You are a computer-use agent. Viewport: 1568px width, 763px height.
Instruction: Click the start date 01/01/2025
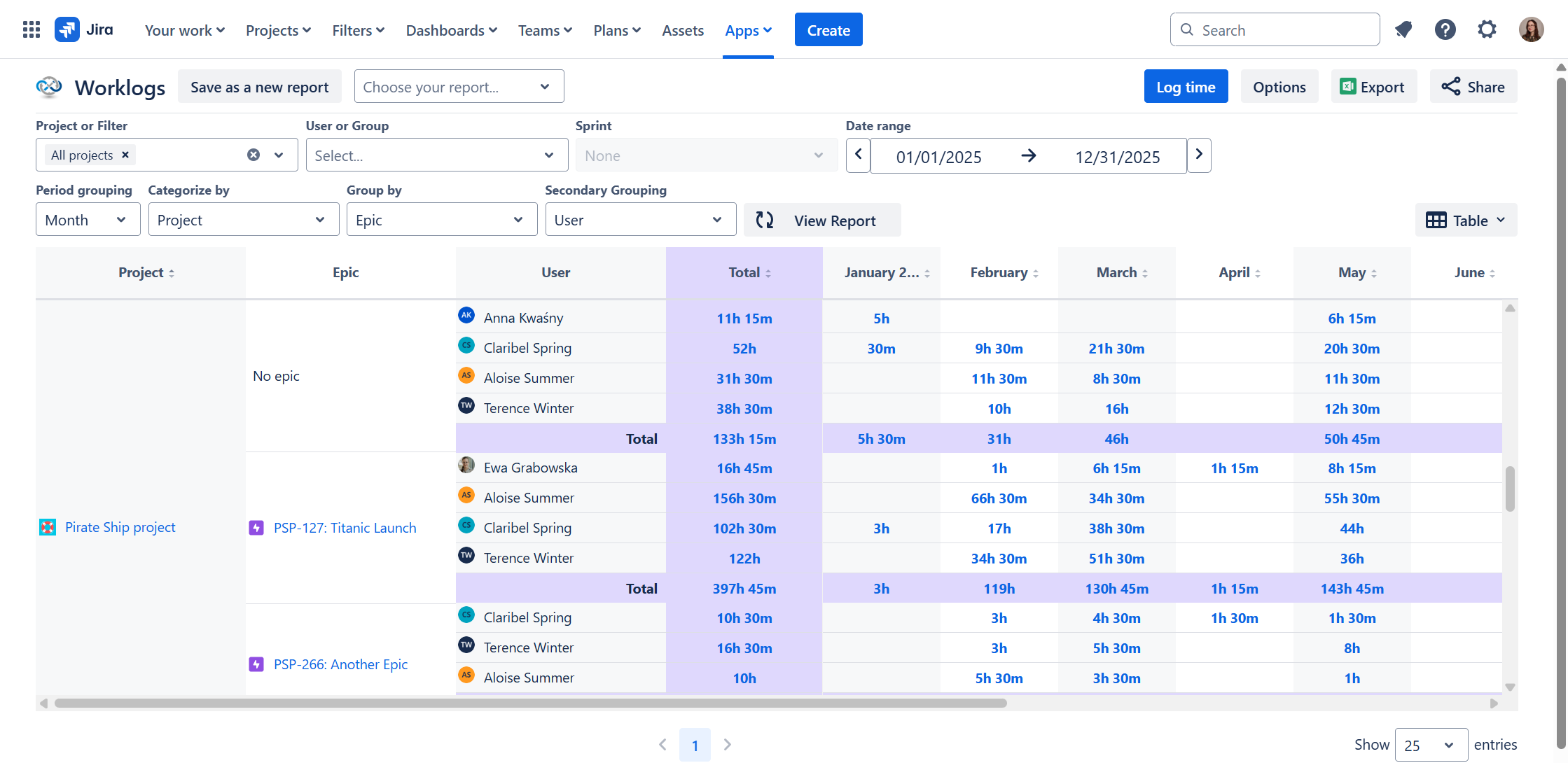[938, 157]
